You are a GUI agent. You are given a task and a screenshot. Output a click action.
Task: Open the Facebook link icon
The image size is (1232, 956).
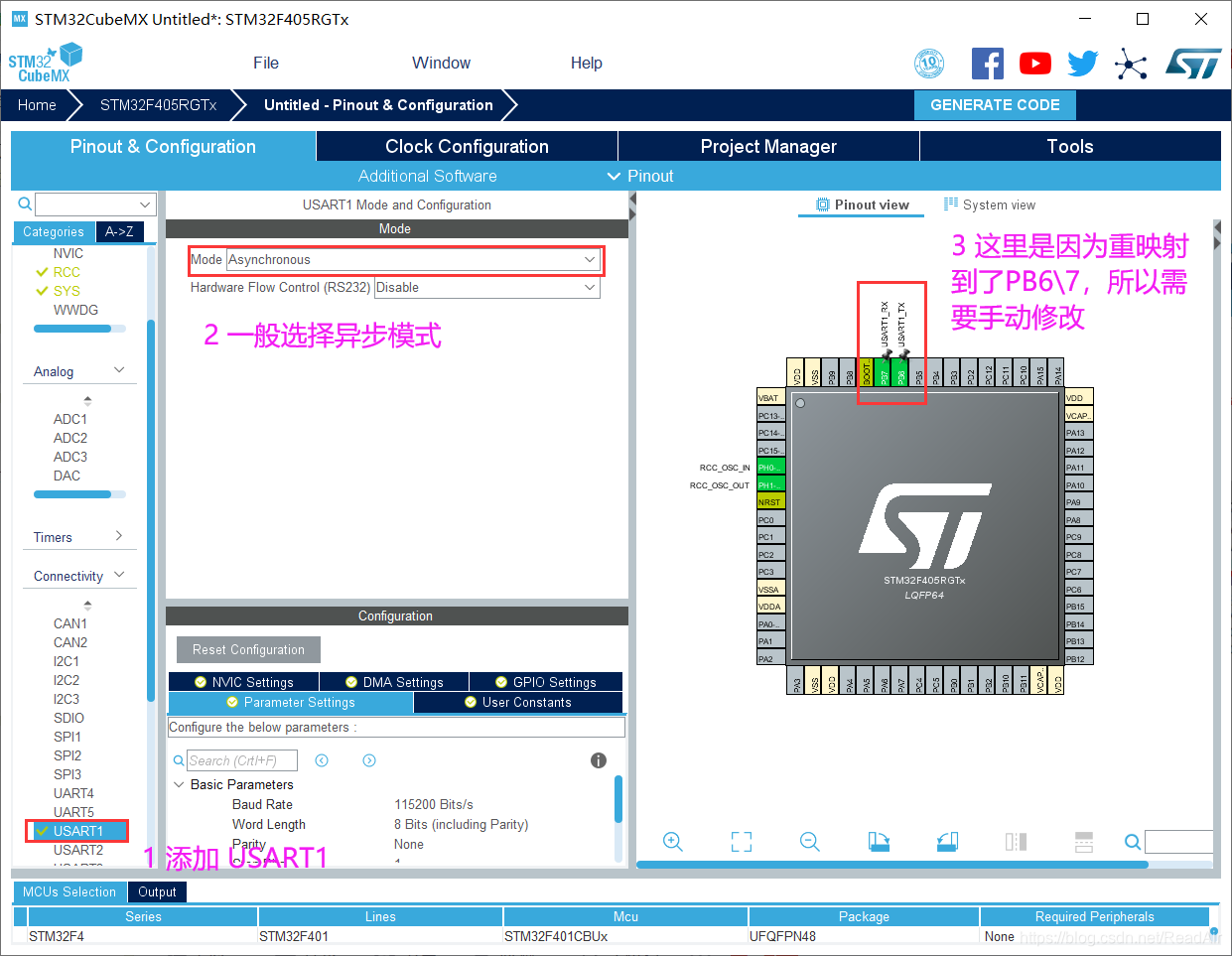click(987, 64)
